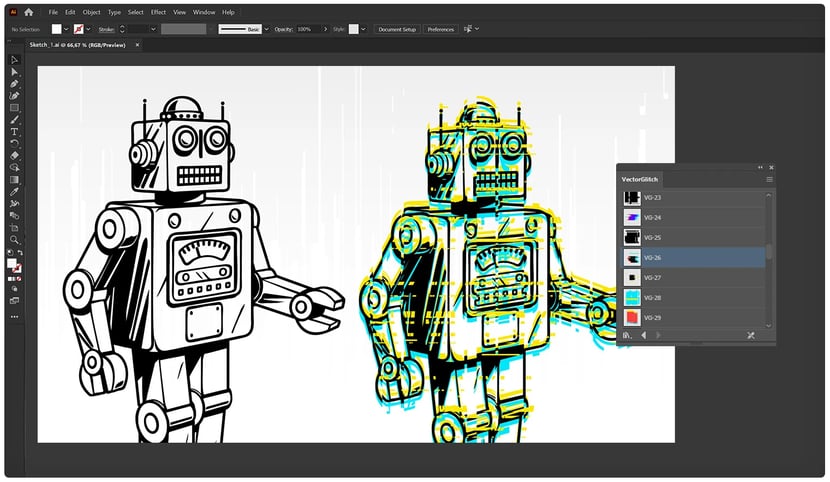The height and width of the screenshot is (482, 830).
Task: Select the Selection tool arrow
Action: 14,60
